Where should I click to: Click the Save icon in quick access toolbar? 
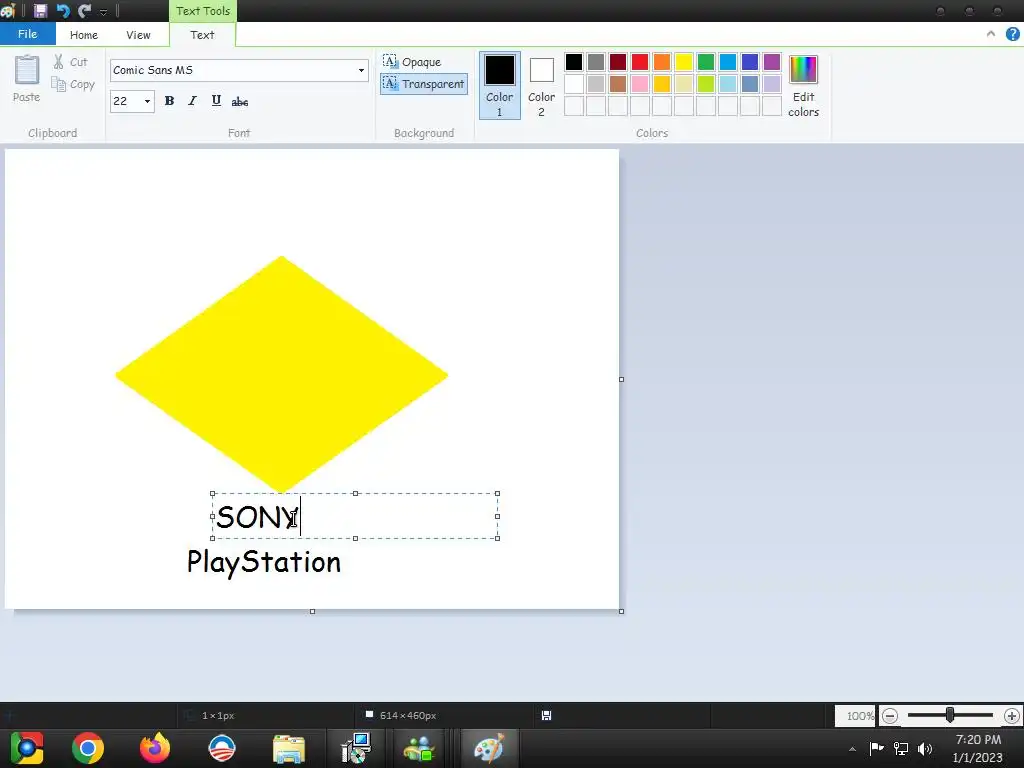(x=40, y=10)
